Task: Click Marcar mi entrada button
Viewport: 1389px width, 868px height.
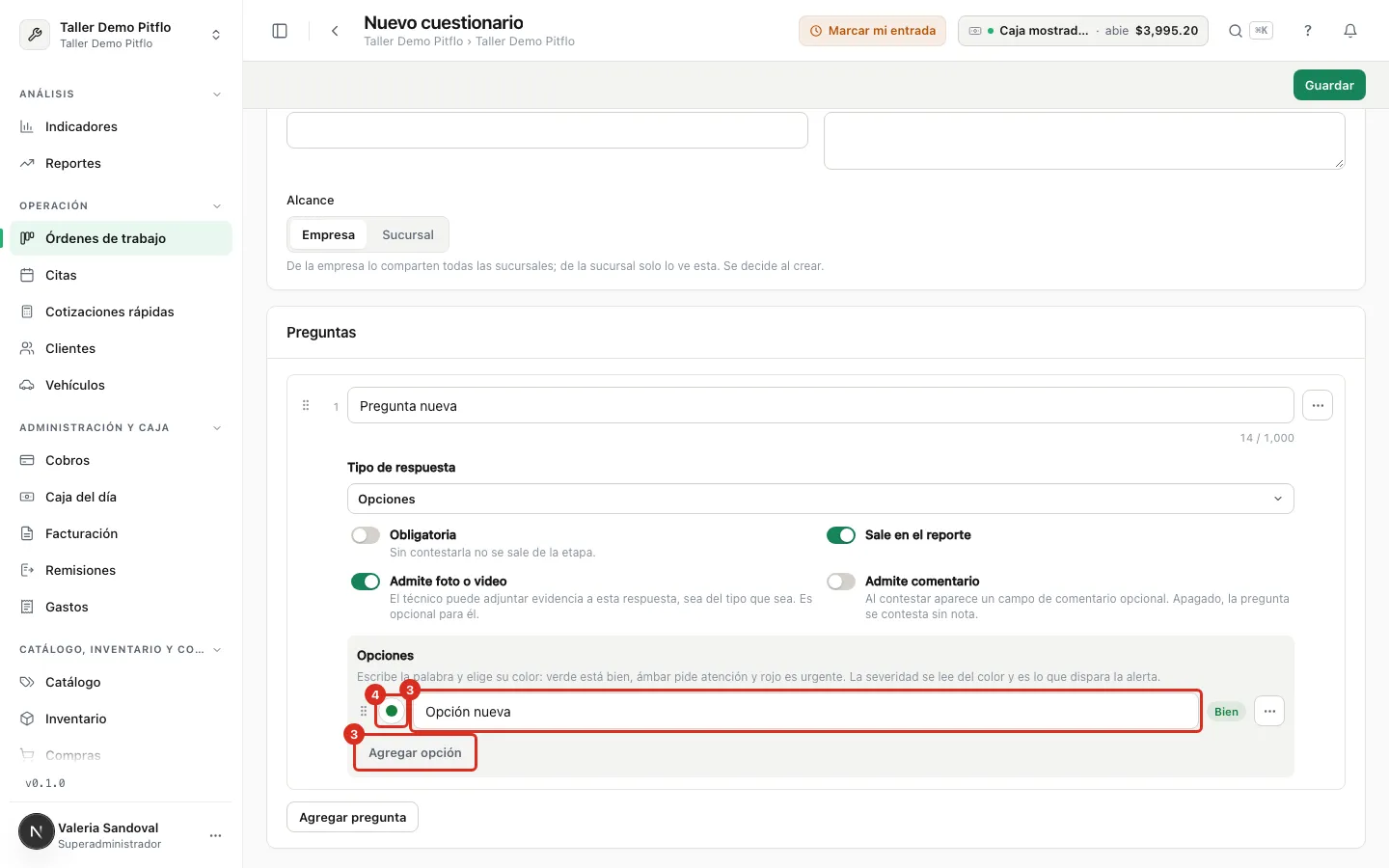Action: tap(872, 31)
